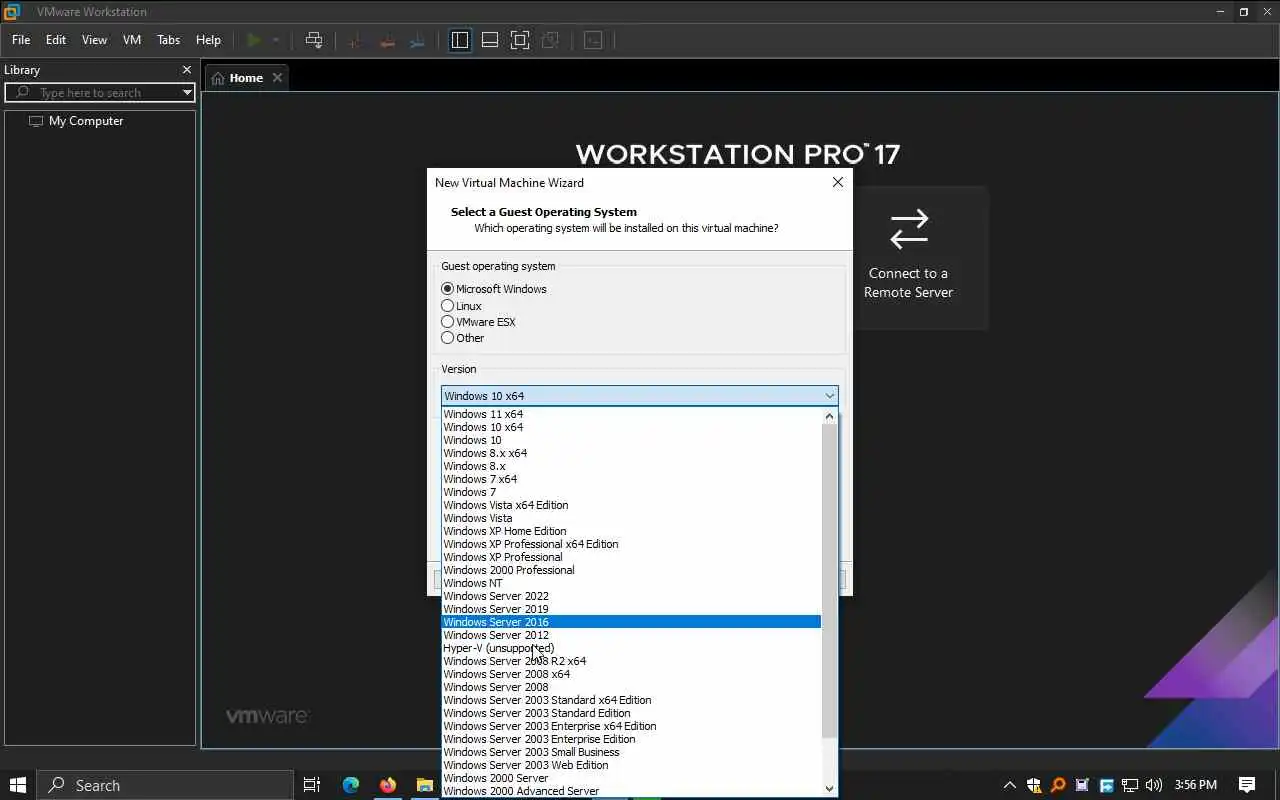The width and height of the screenshot is (1280, 800).
Task: Click the magnifier icon in Library search
Action: 23,92
